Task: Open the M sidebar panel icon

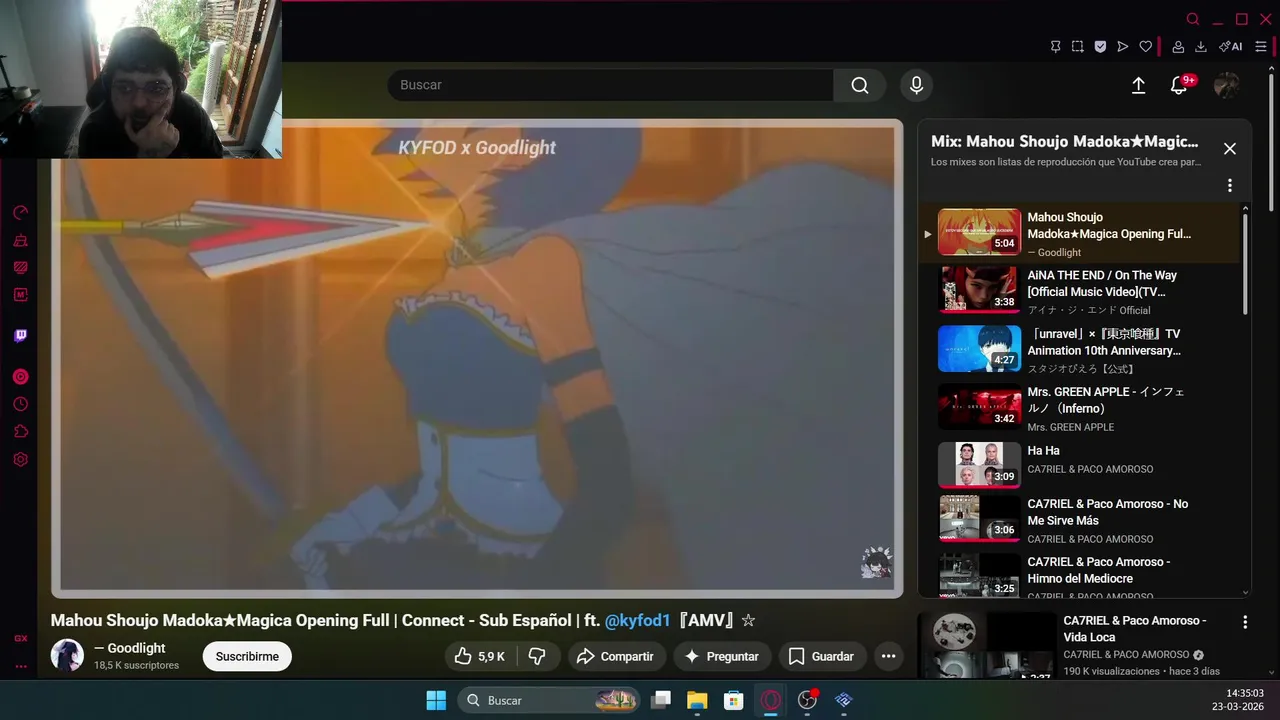Action: click(20, 295)
